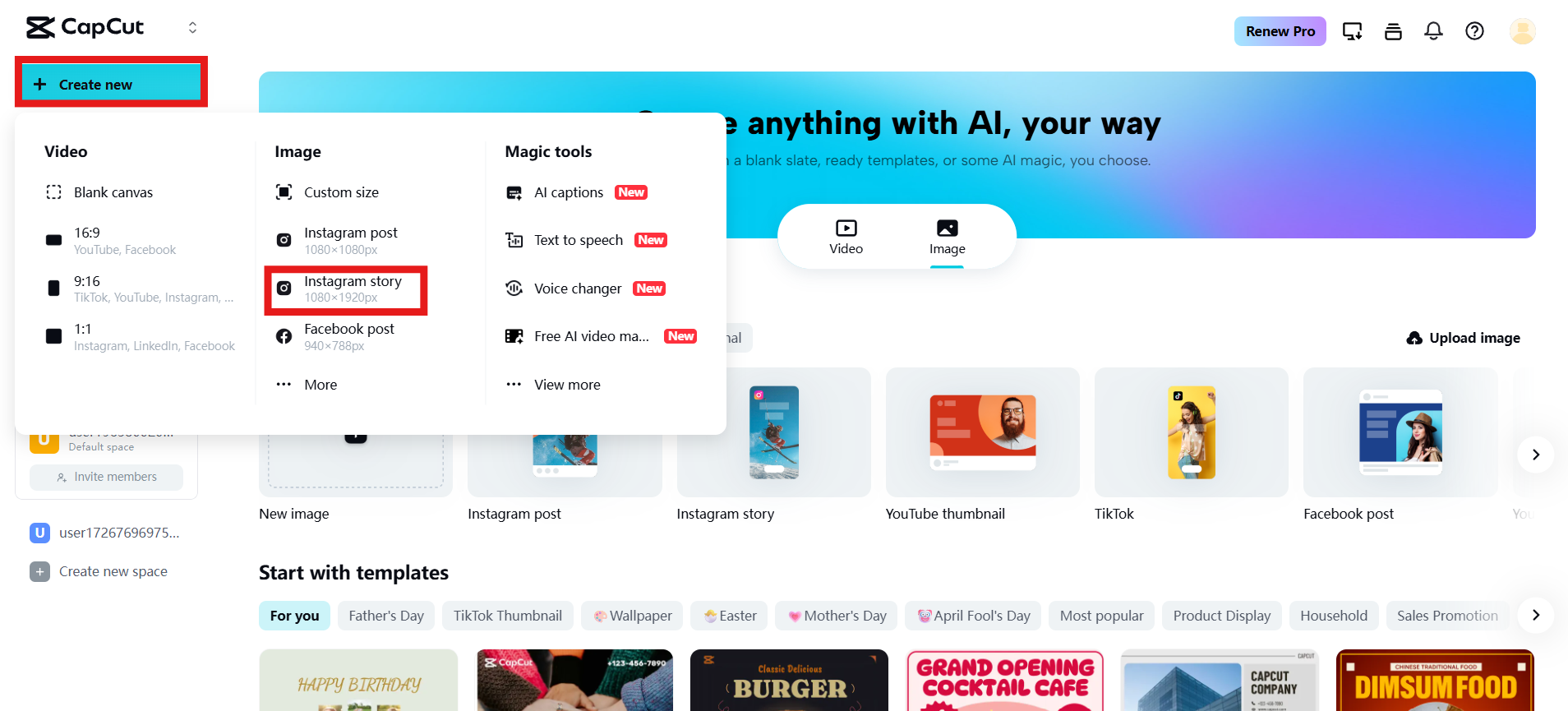Open the help question mark icon
The width and height of the screenshot is (1568, 711).
[x=1474, y=31]
